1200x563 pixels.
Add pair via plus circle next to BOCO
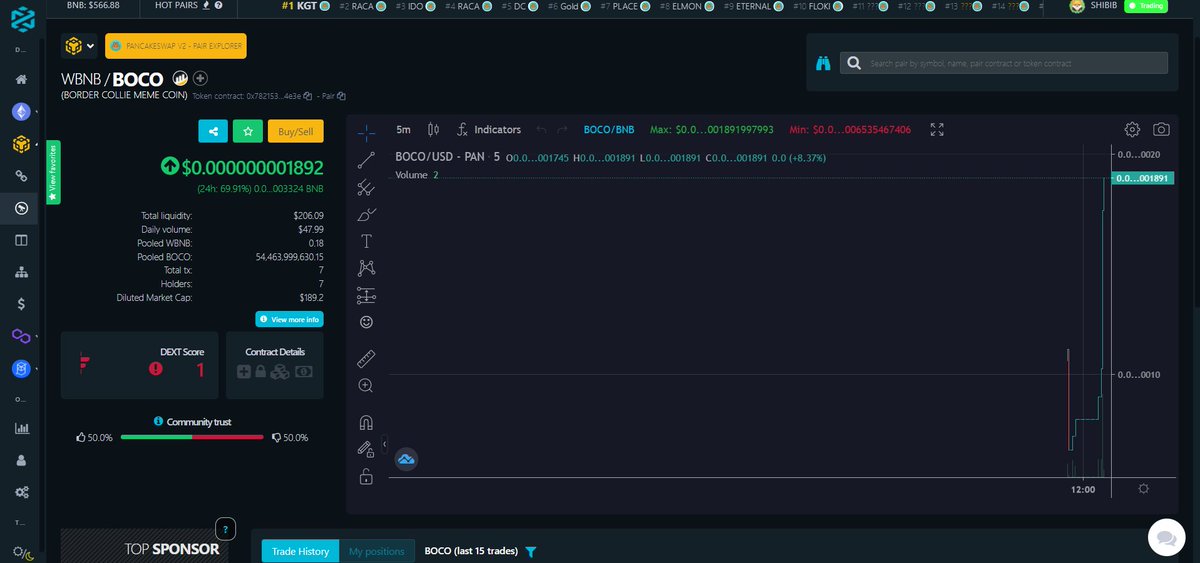pos(201,78)
